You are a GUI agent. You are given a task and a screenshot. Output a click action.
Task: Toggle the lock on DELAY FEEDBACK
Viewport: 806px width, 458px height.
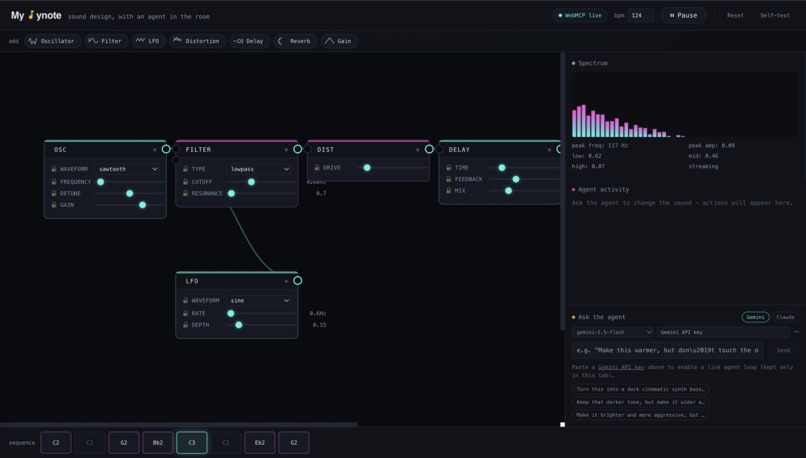click(x=449, y=179)
